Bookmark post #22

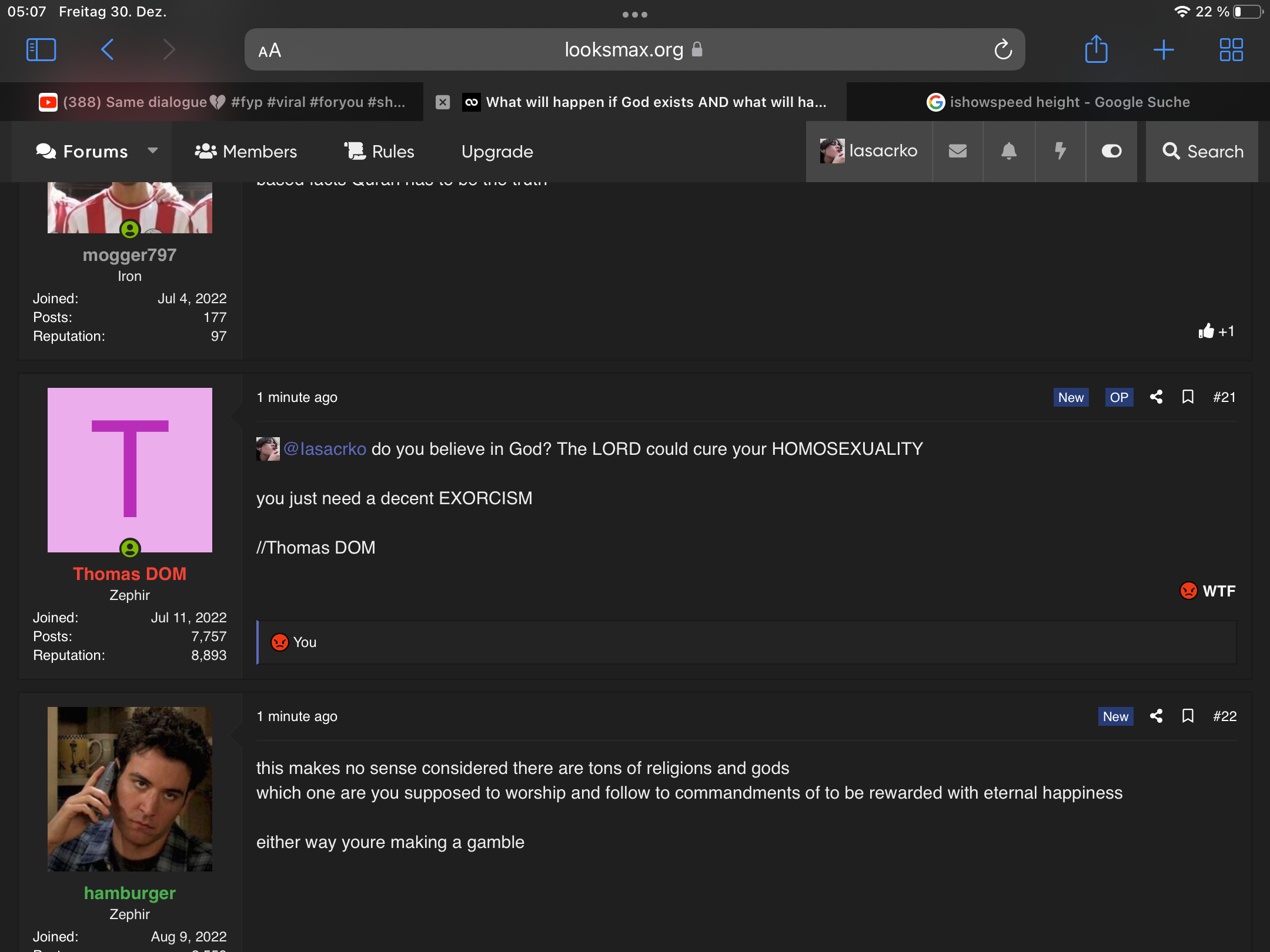tap(1188, 716)
